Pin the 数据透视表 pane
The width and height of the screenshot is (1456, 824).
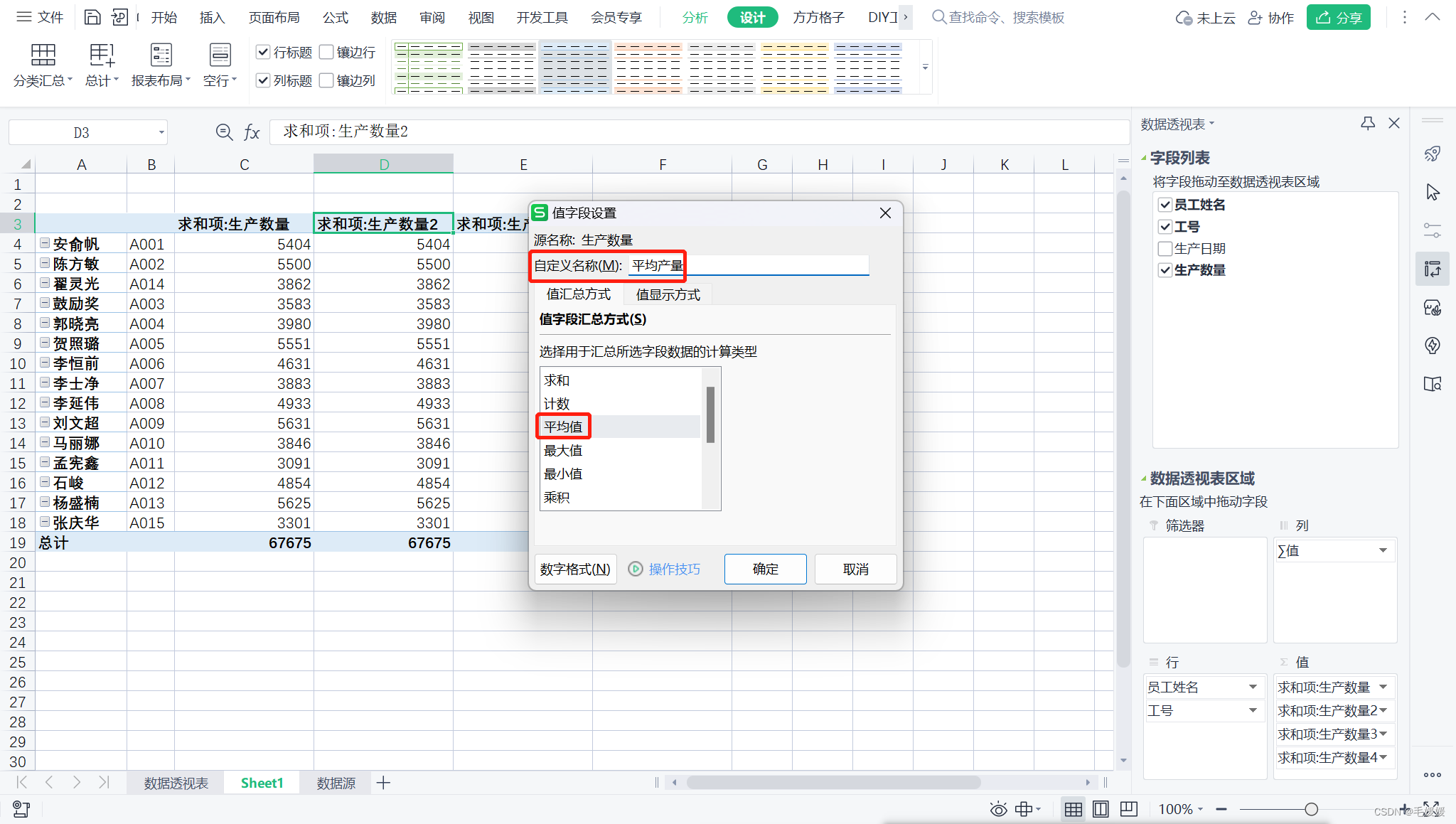point(1368,124)
